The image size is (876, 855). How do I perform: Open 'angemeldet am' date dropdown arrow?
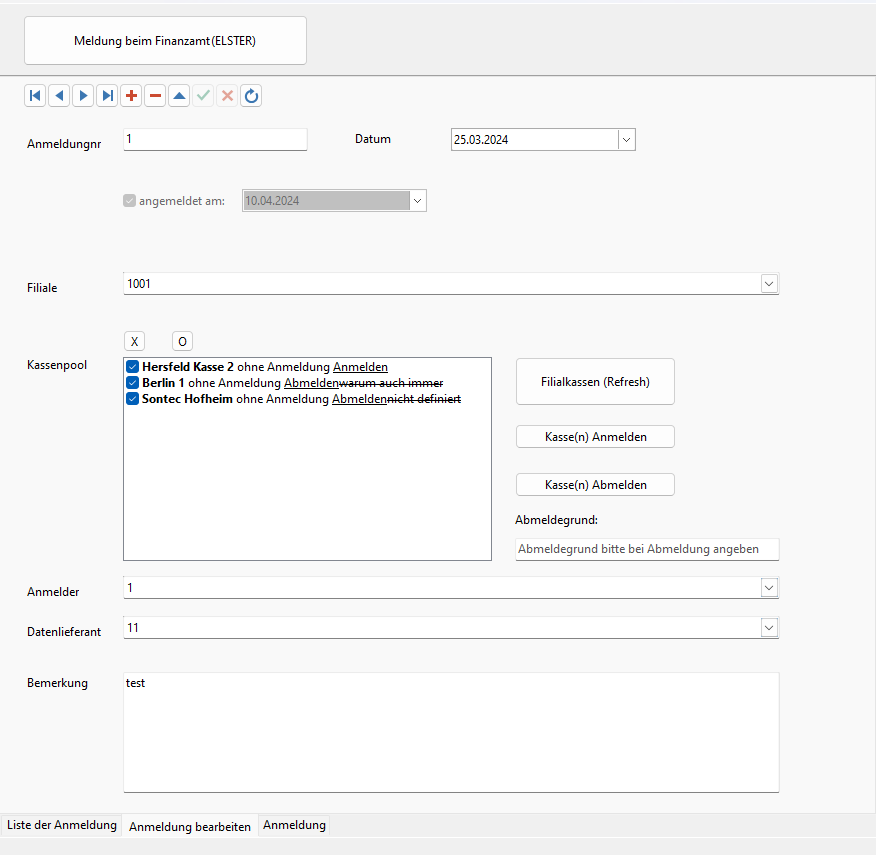coord(417,201)
